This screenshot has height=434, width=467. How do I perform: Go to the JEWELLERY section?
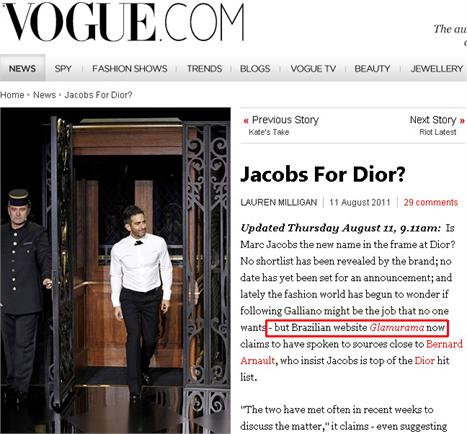click(x=437, y=69)
